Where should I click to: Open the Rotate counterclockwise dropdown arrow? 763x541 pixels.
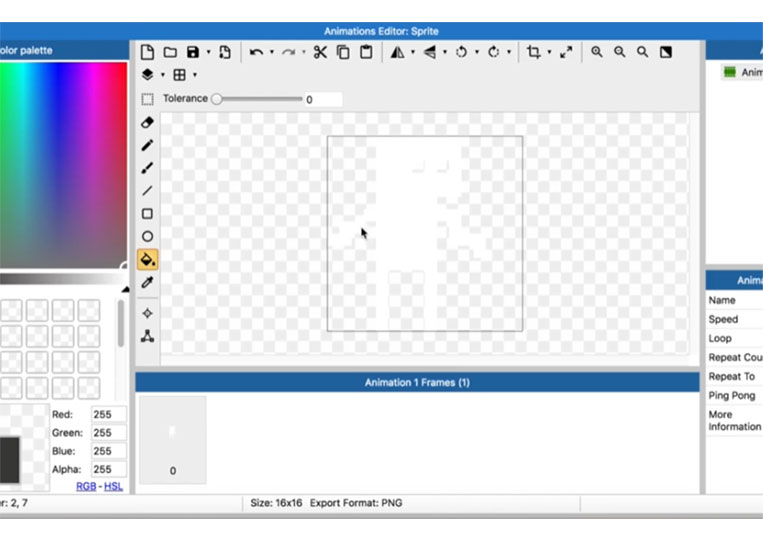[477, 52]
